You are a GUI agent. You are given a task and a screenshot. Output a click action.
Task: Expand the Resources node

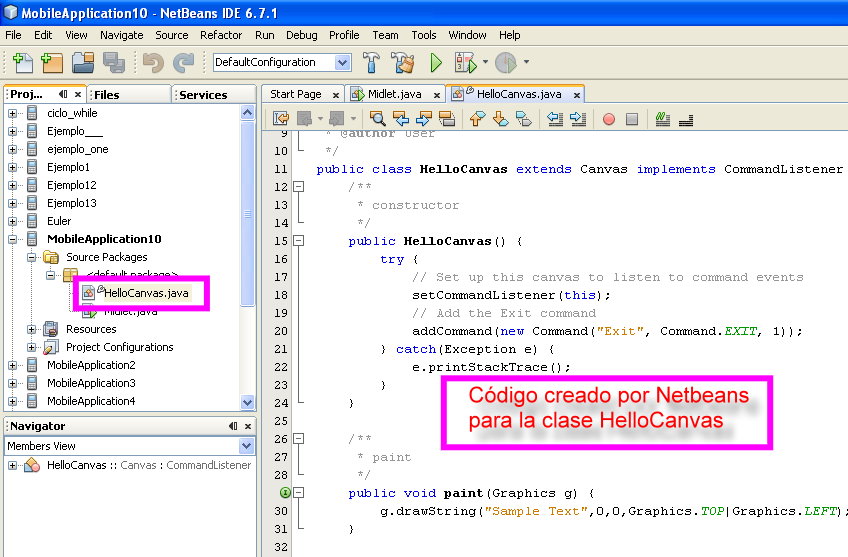(31, 329)
